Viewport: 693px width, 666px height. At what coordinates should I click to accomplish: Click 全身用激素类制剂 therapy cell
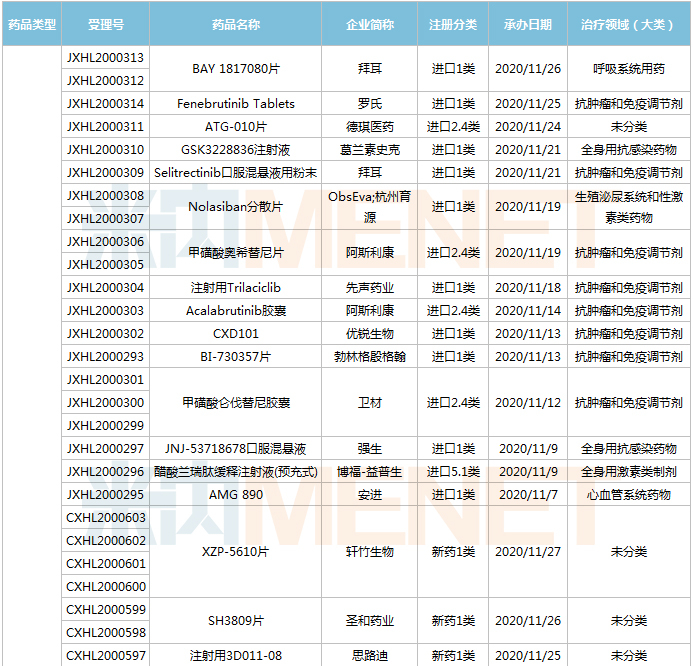coord(628,471)
